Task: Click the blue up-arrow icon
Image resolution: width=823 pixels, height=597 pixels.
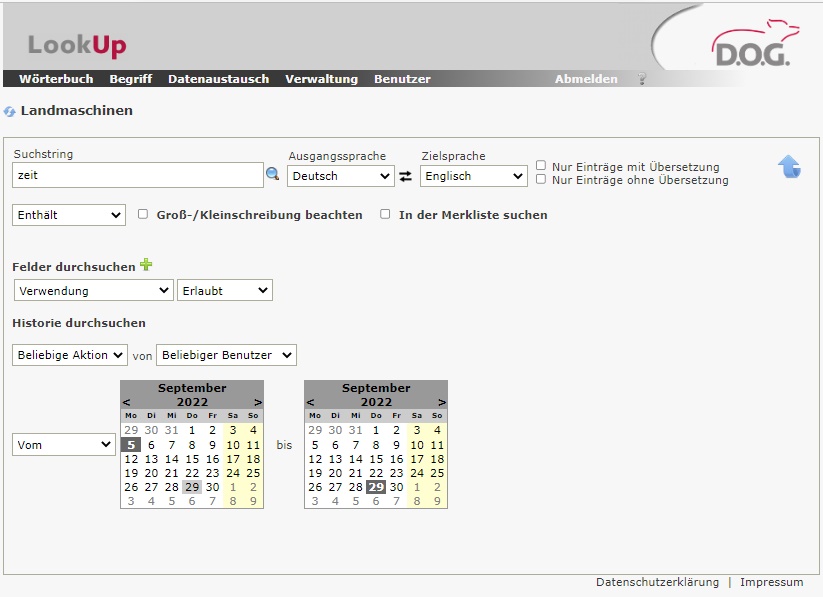Action: tap(789, 167)
